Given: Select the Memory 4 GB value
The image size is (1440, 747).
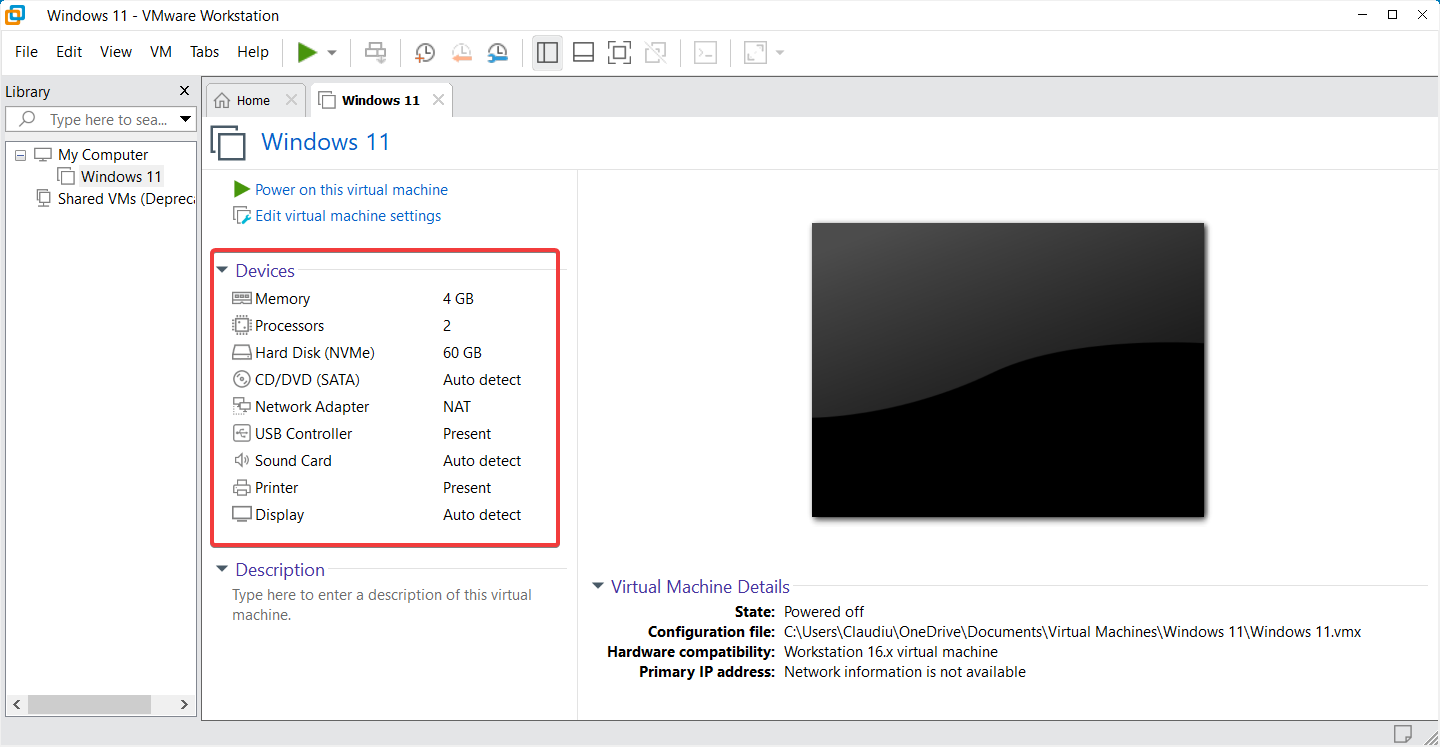Looking at the screenshot, I should coord(458,298).
